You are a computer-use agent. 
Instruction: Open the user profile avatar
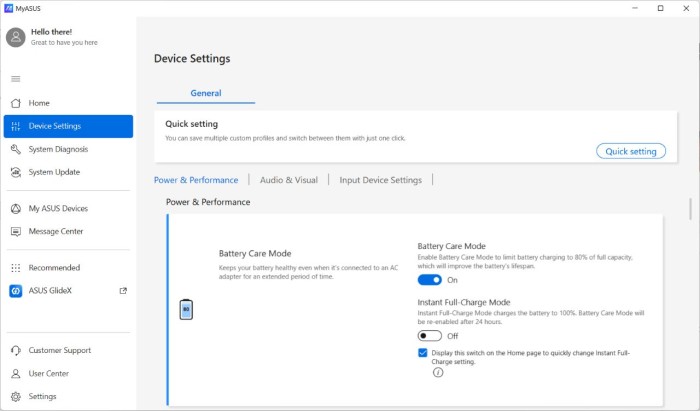16,37
